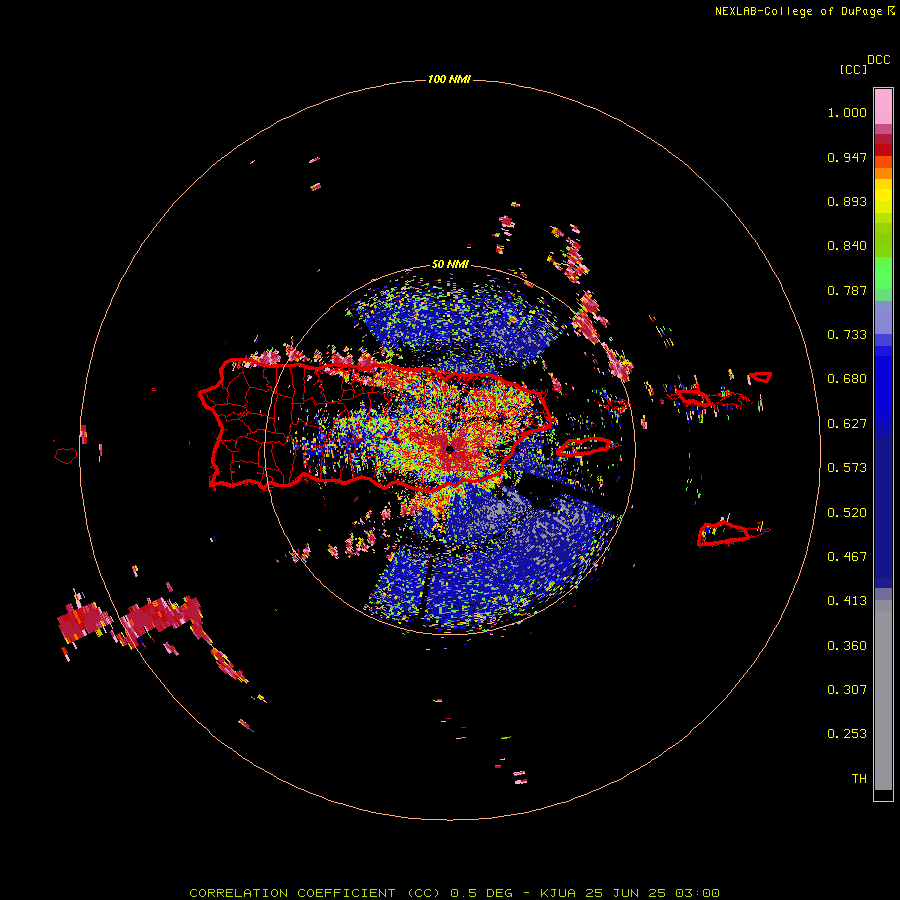
Task: Click the Correlation Coefficient caption at bottom
Action: pyautogui.click(x=454, y=893)
